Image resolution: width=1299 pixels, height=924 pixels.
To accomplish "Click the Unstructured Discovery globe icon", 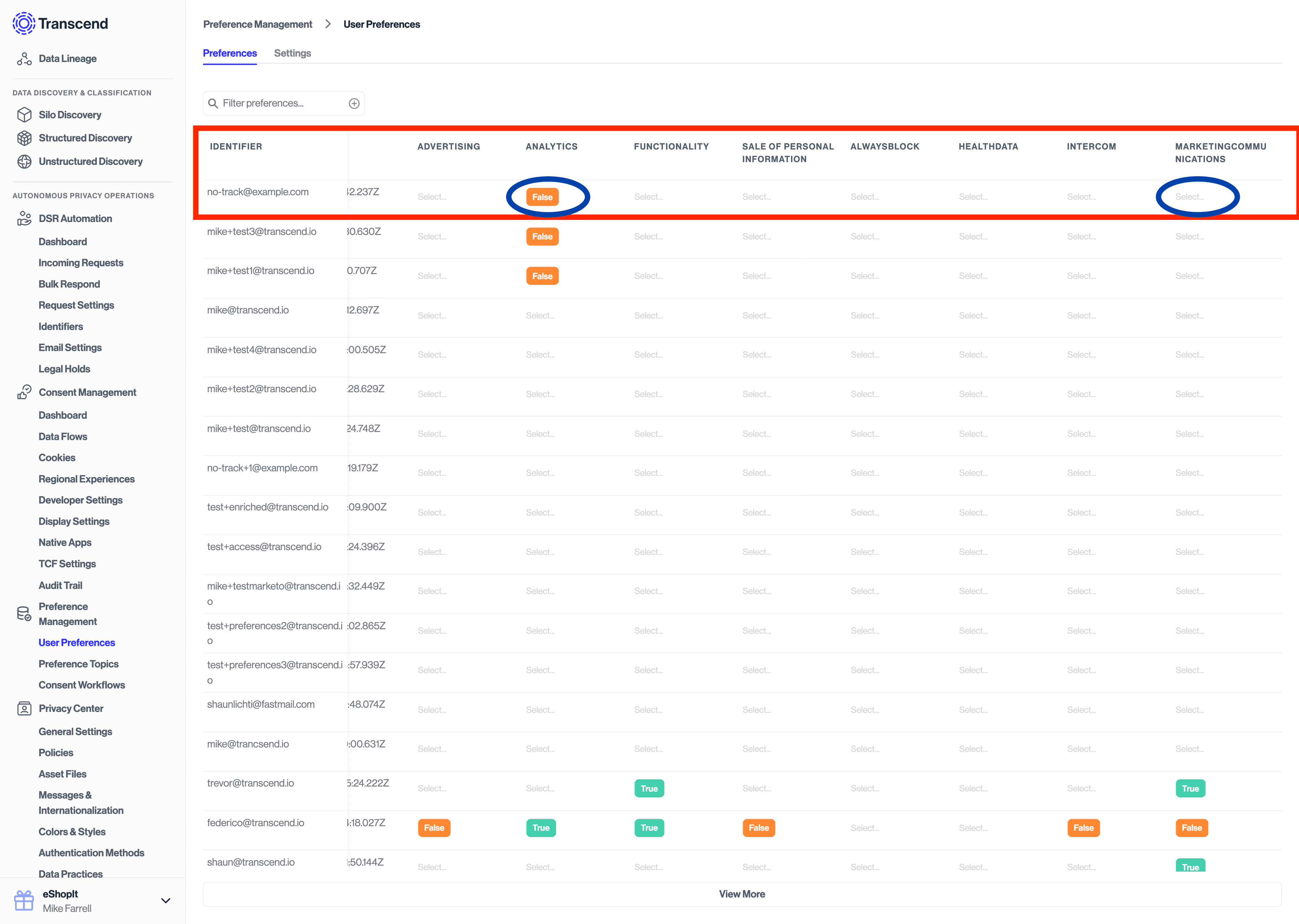I will click(24, 161).
